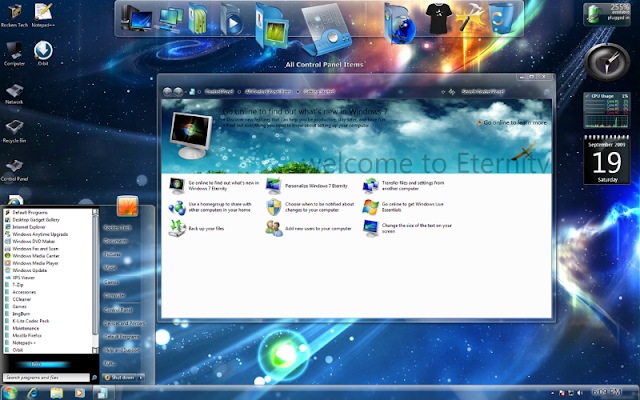The image size is (640, 400).
Task: Open Rockers Tech desktop icon
Action: click(14, 15)
